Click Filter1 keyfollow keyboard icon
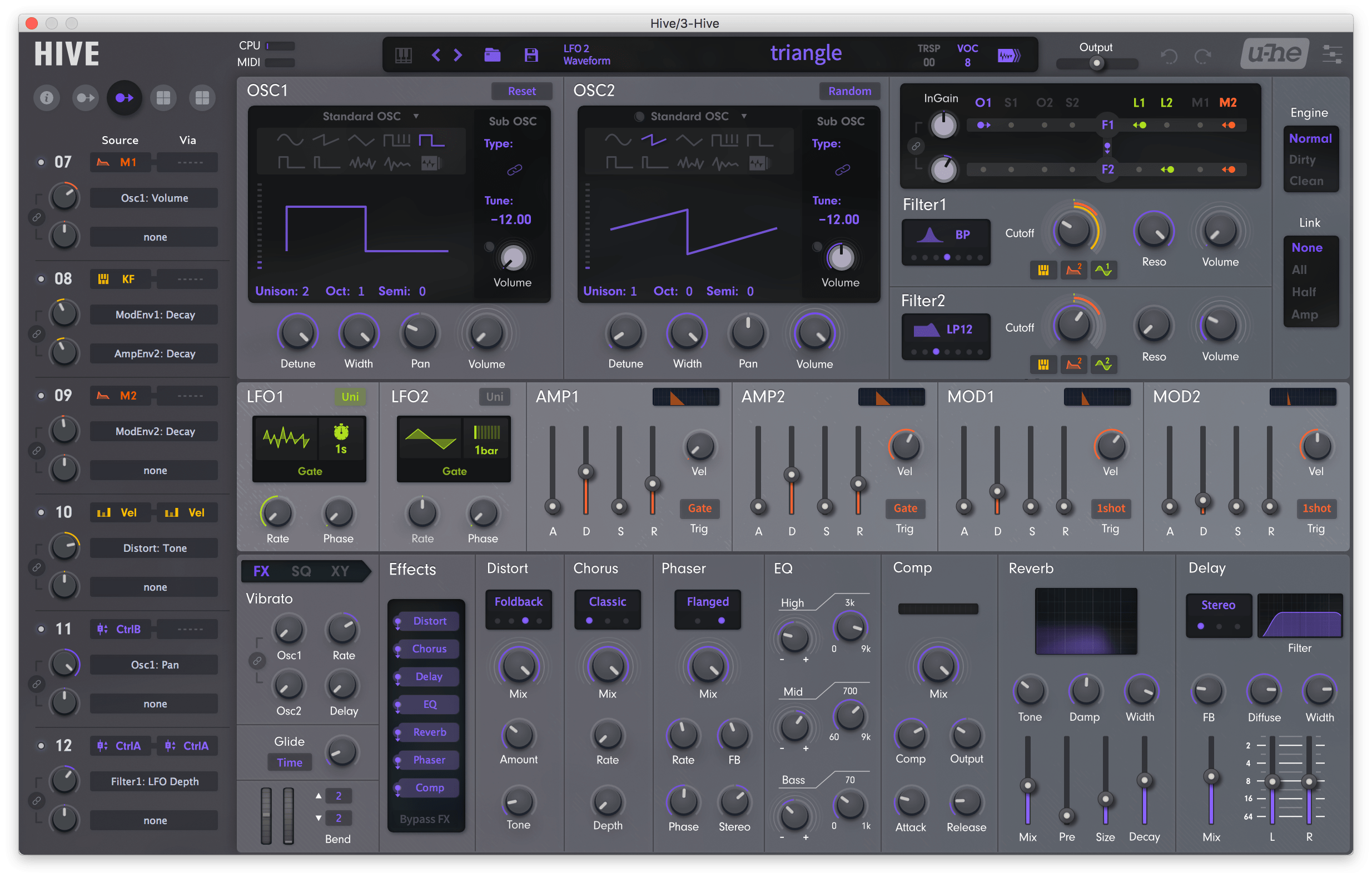 (1043, 270)
